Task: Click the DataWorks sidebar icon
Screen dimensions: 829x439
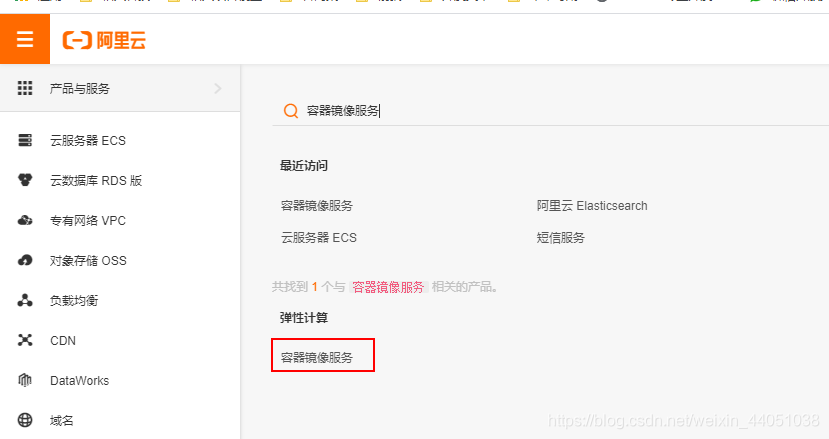Action: [25, 380]
